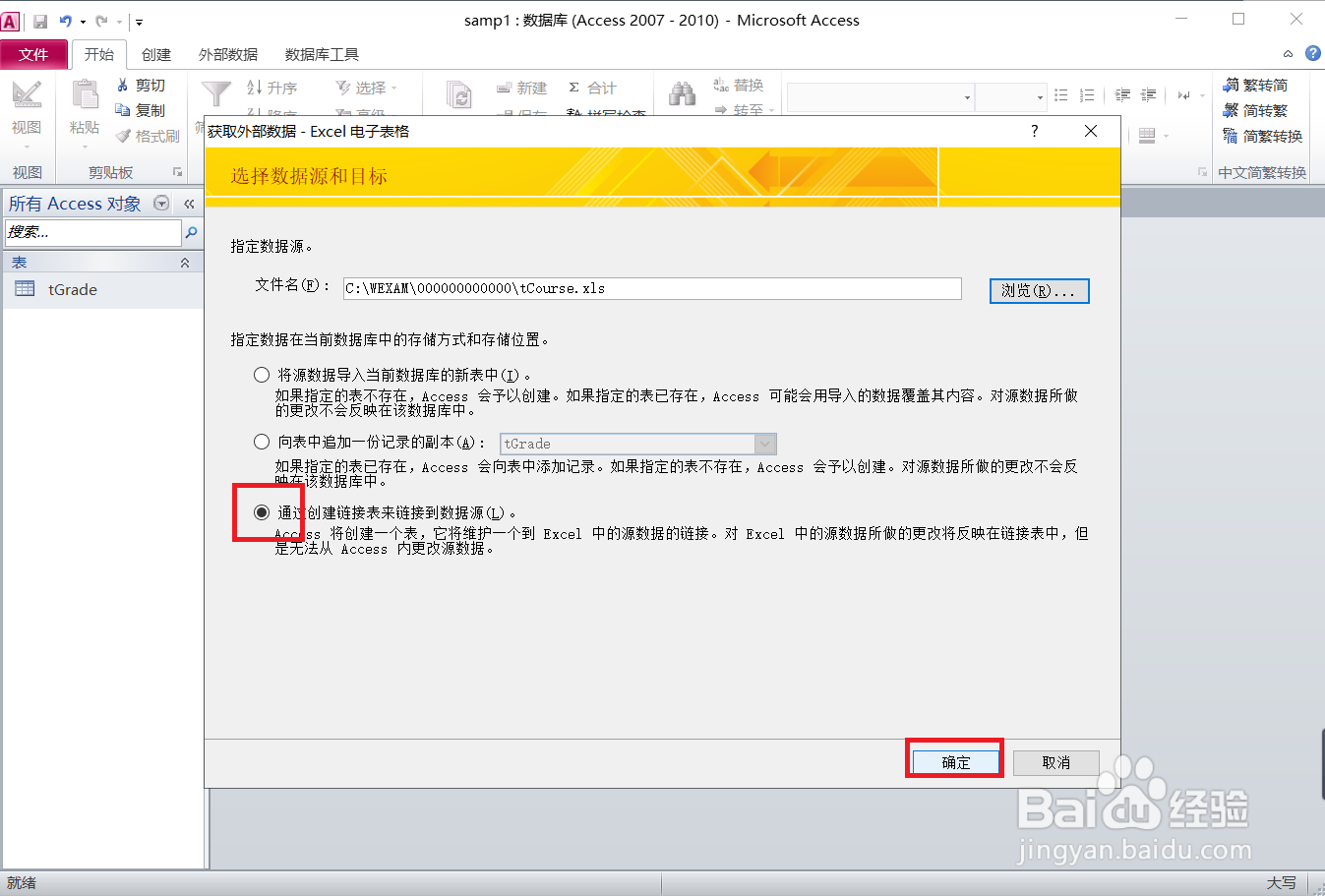Click the binoculars Find icon
1325x896 pixels.
click(682, 94)
